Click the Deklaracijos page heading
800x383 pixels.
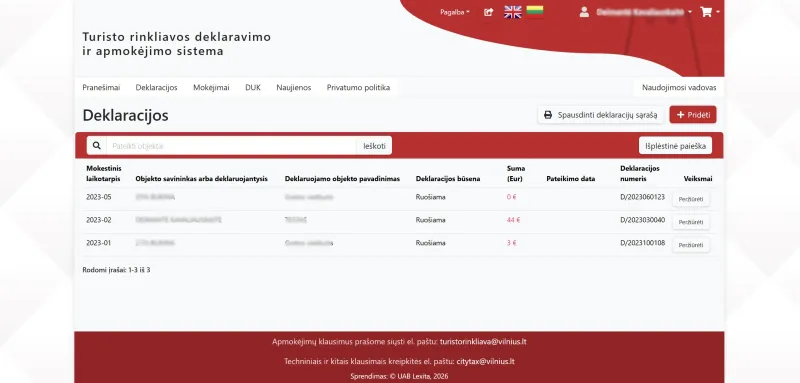pos(126,115)
